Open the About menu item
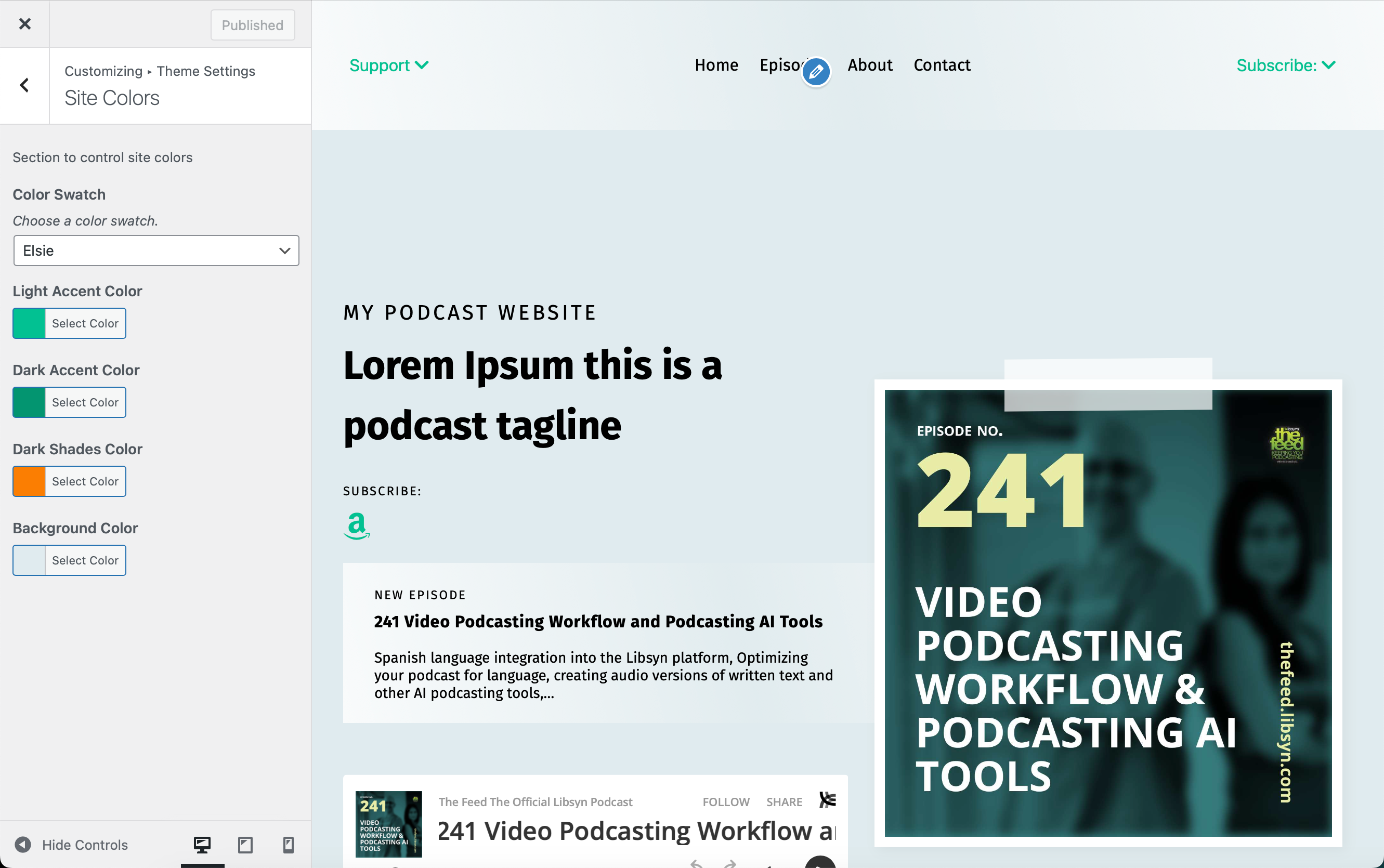This screenshot has width=1384, height=868. [870, 65]
